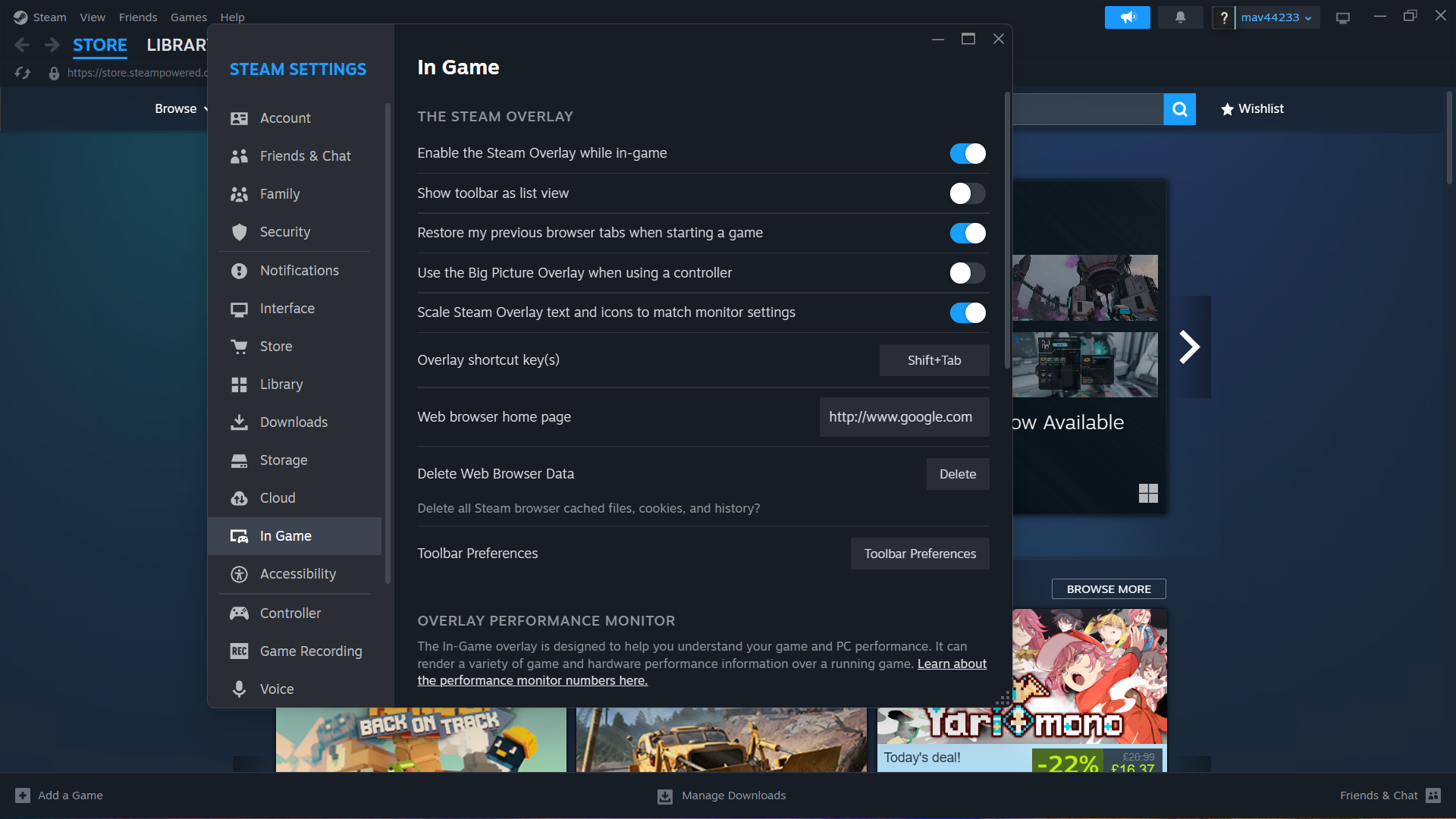The height and width of the screenshot is (819, 1456).
Task: Click the page reload icon
Action: click(23, 73)
